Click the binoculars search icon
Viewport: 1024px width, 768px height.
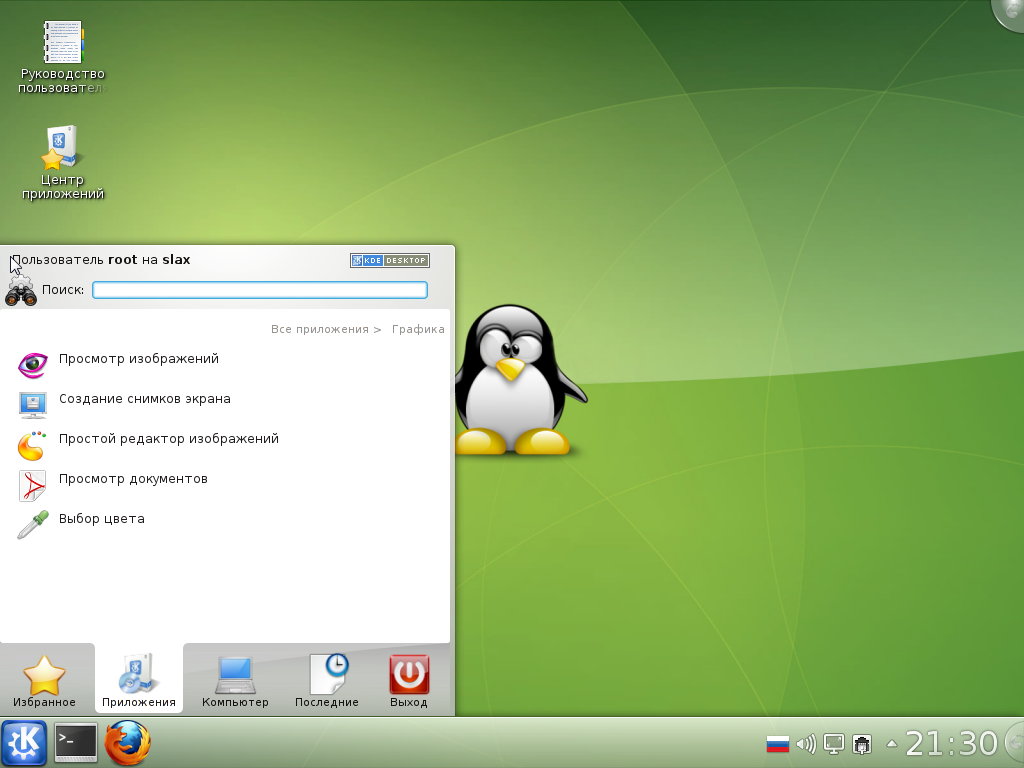(21, 291)
